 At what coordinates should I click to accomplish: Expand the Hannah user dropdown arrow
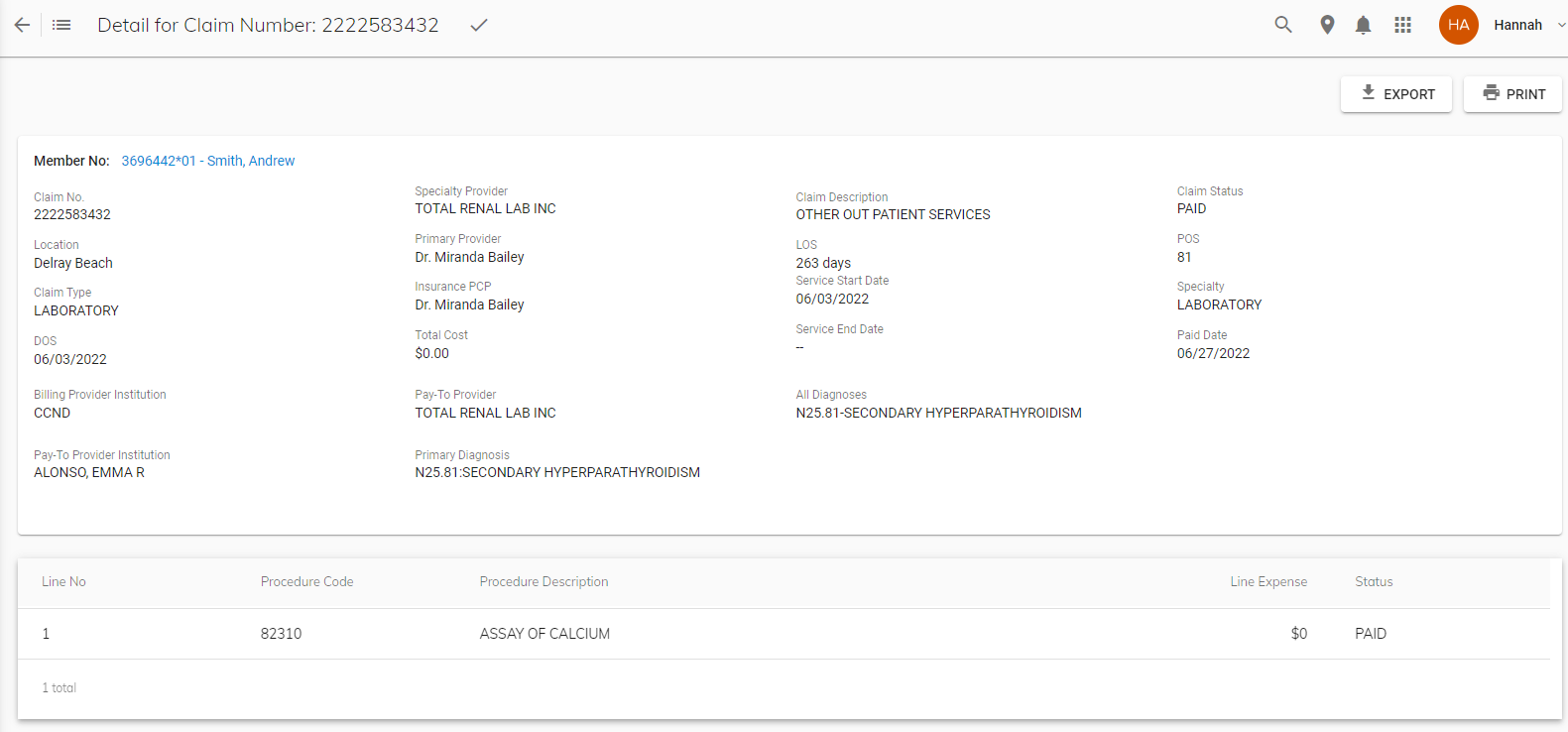(1561, 25)
